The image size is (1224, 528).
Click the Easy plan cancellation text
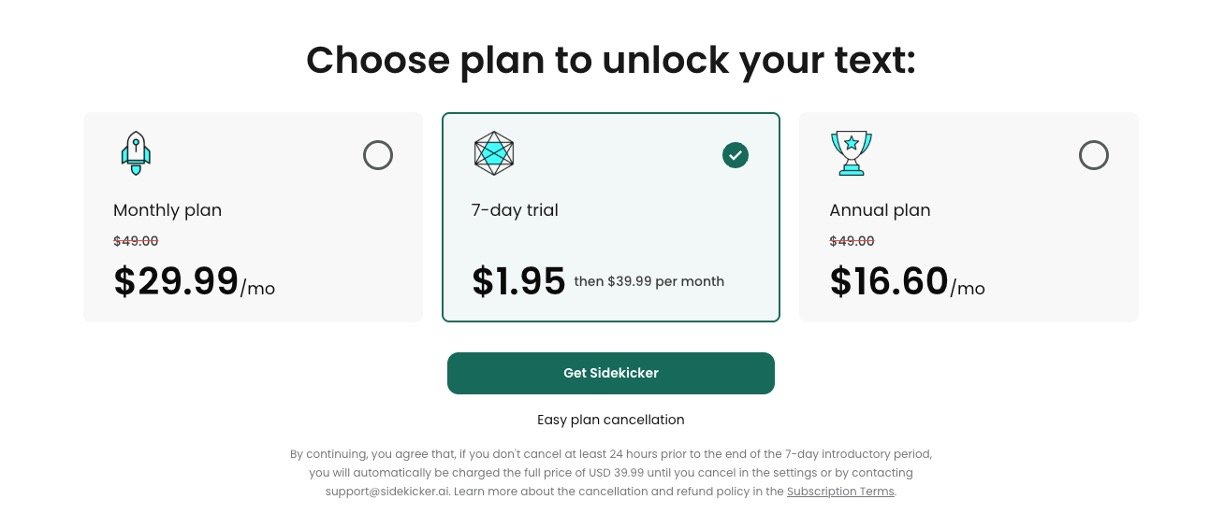[611, 420]
